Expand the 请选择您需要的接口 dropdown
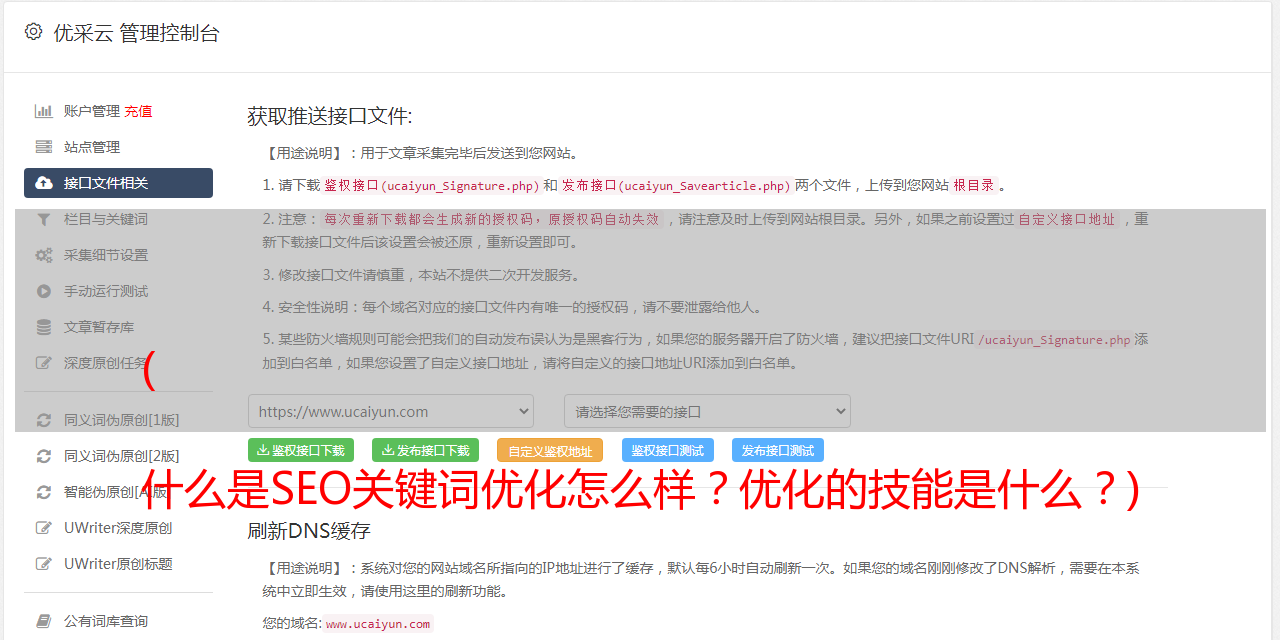Screen dimensions: 1280x640 (707, 411)
